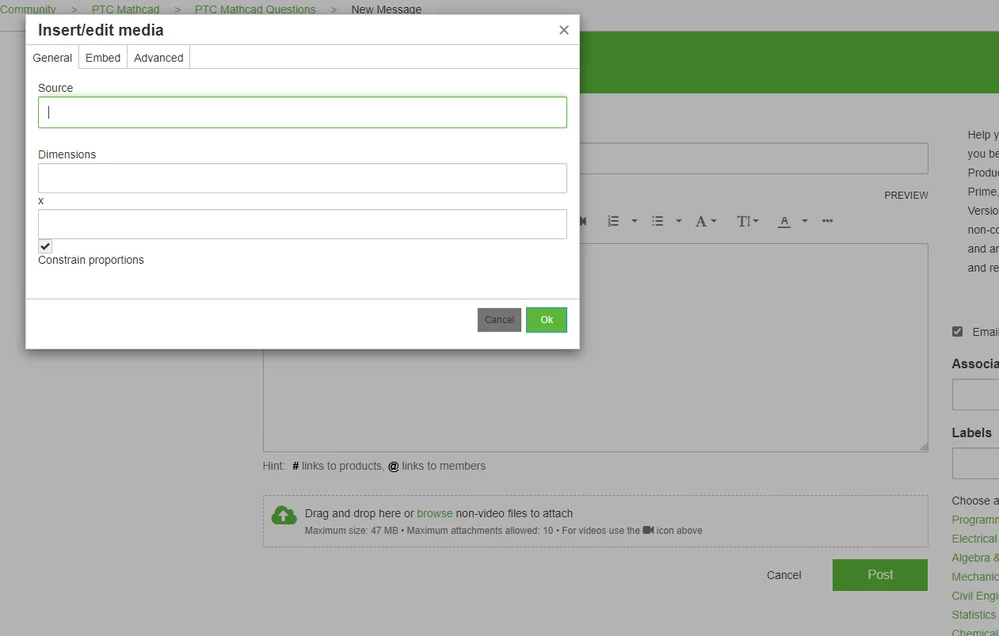The height and width of the screenshot is (636, 999).
Task: Select the Mechanical label link
Action: pyautogui.click(x=975, y=577)
